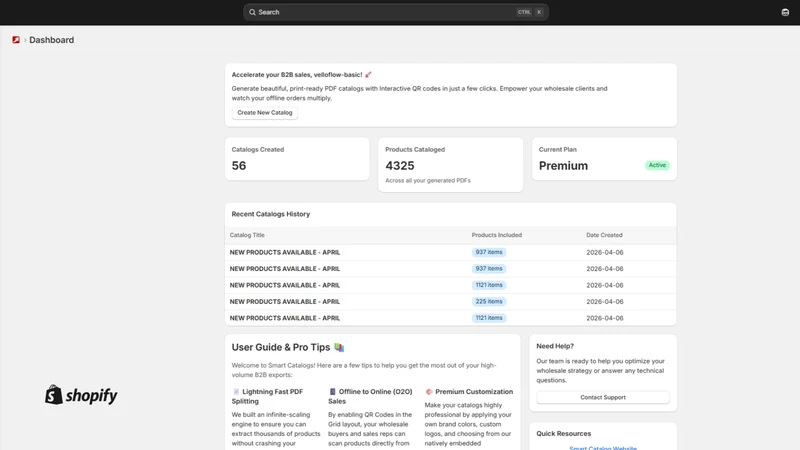
Task: Click the Premium plan label
Action: pos(563,166)
